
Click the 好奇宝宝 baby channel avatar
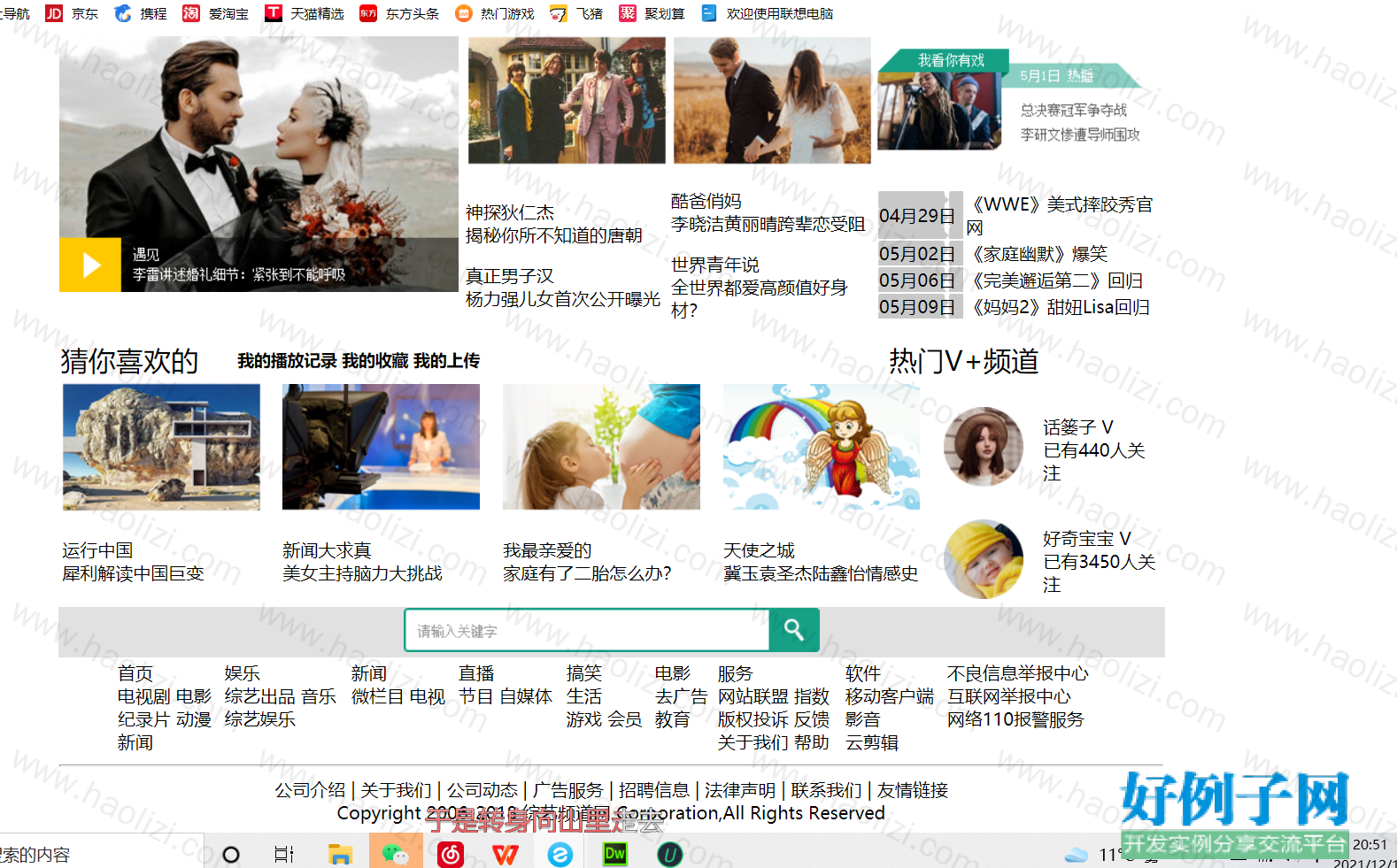984,559
